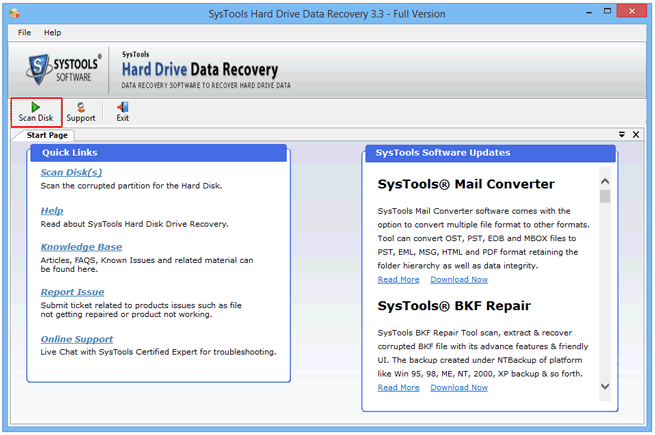This screenshot has height=435, width=655.
Task: Click Read More under Mail Converter
Action: click(x=399, y=280)
